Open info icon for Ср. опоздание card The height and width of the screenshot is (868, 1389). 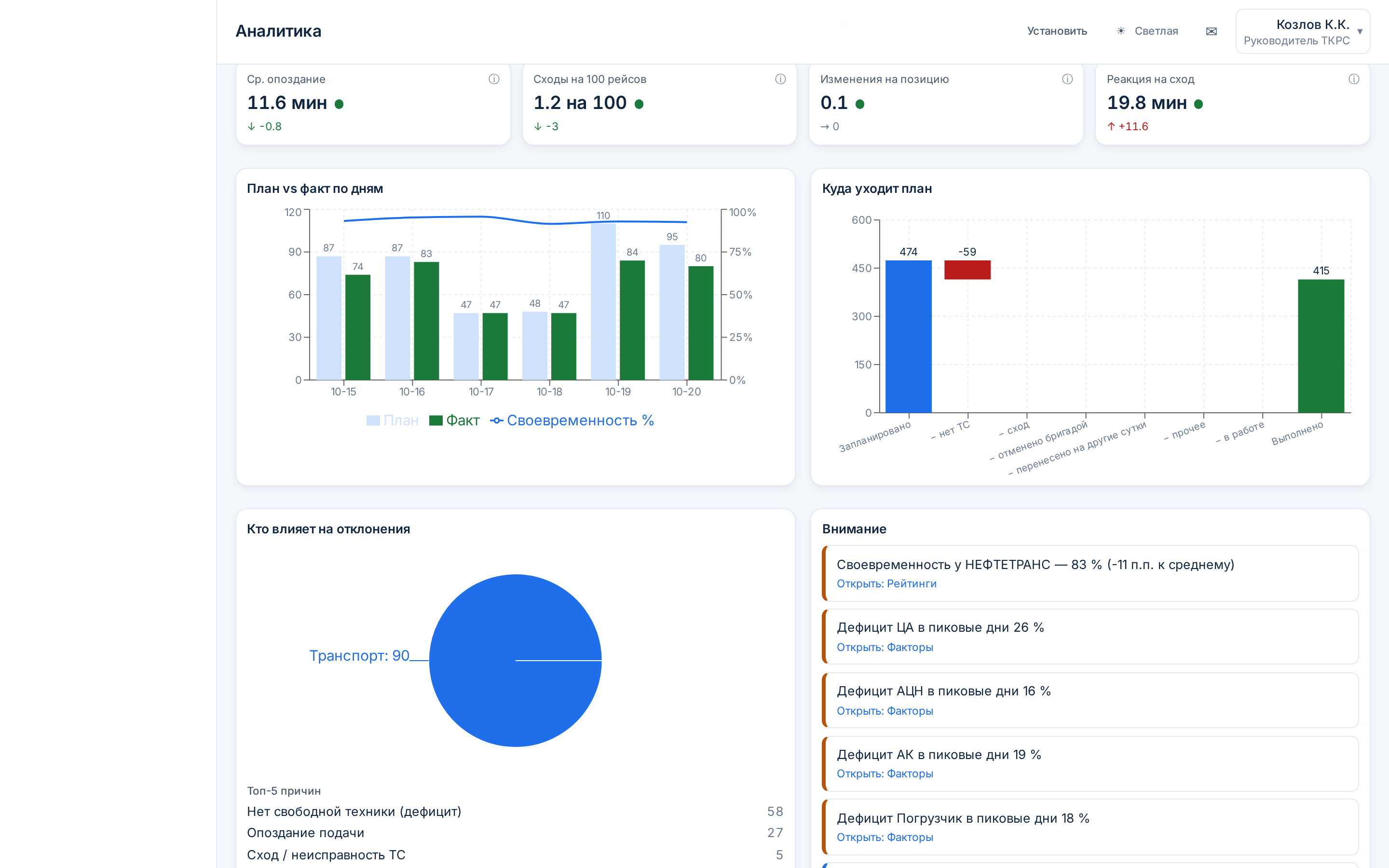click(493, 79)
